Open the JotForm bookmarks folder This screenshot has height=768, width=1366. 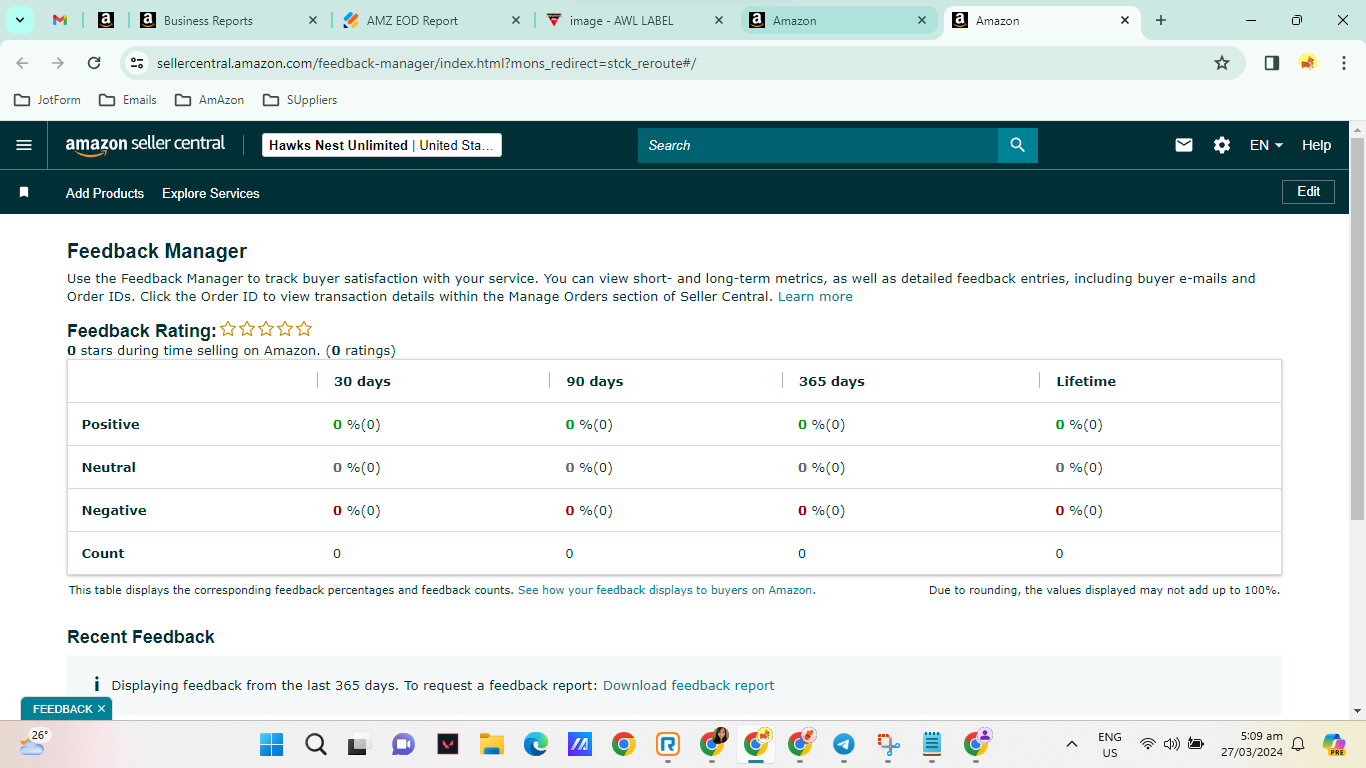tap(48, 100)
